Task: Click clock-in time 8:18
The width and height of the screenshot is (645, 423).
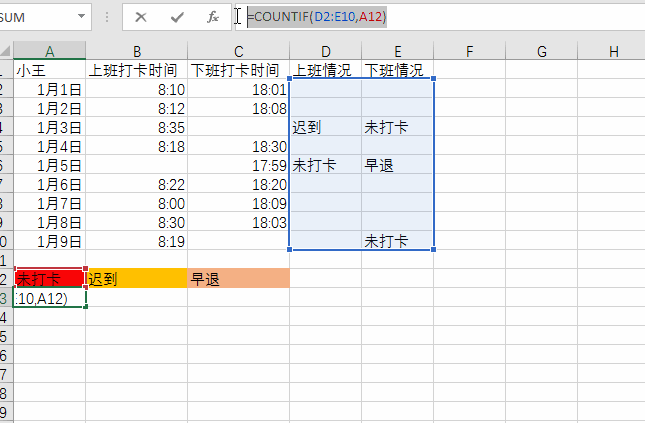Action: click(137, 146)
